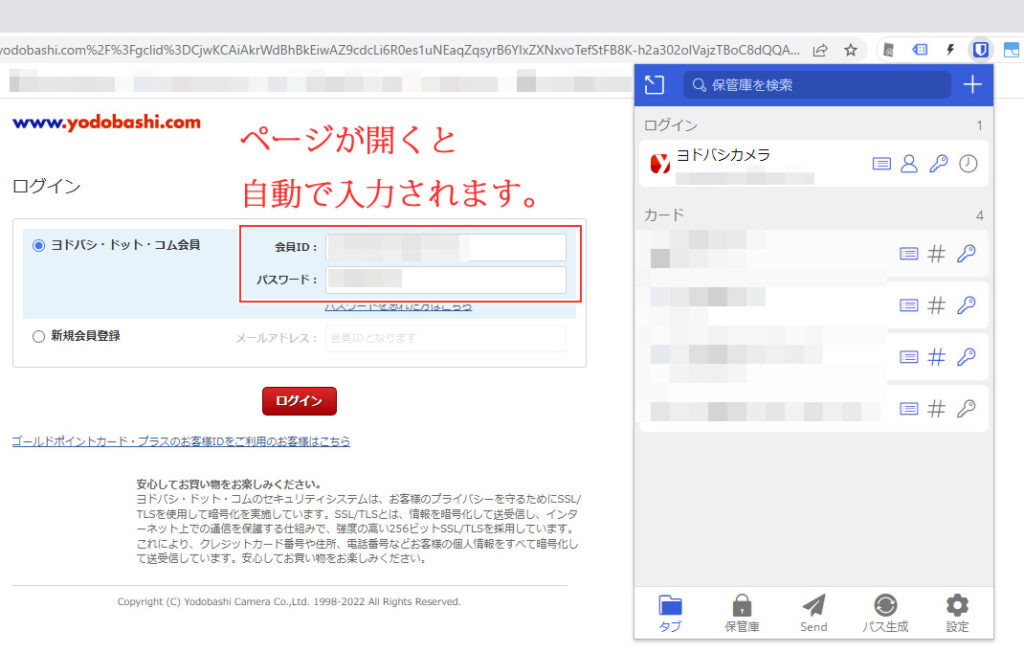This screenshot has width=1024, height=653.
Task: Click the browser address bar URL
Action: pos(400,50)
